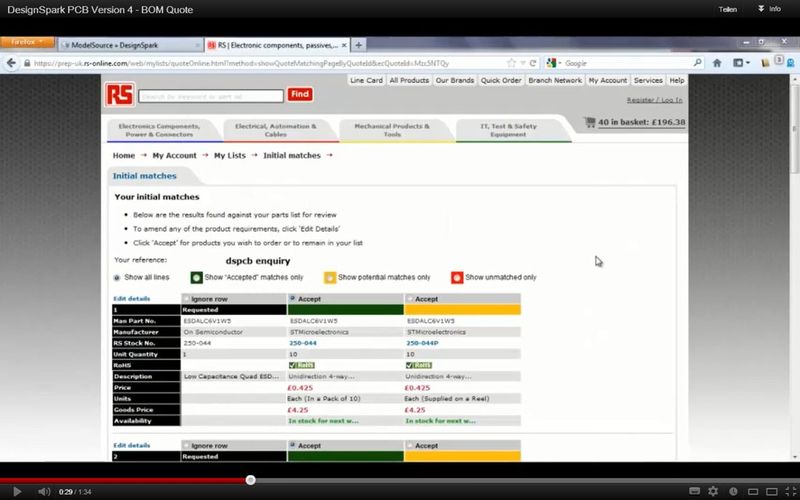Image resolution: width=800 pixels, height=500 pixels.
Task: Mute the video volume speaker icon
Action: tap(44, 491)
